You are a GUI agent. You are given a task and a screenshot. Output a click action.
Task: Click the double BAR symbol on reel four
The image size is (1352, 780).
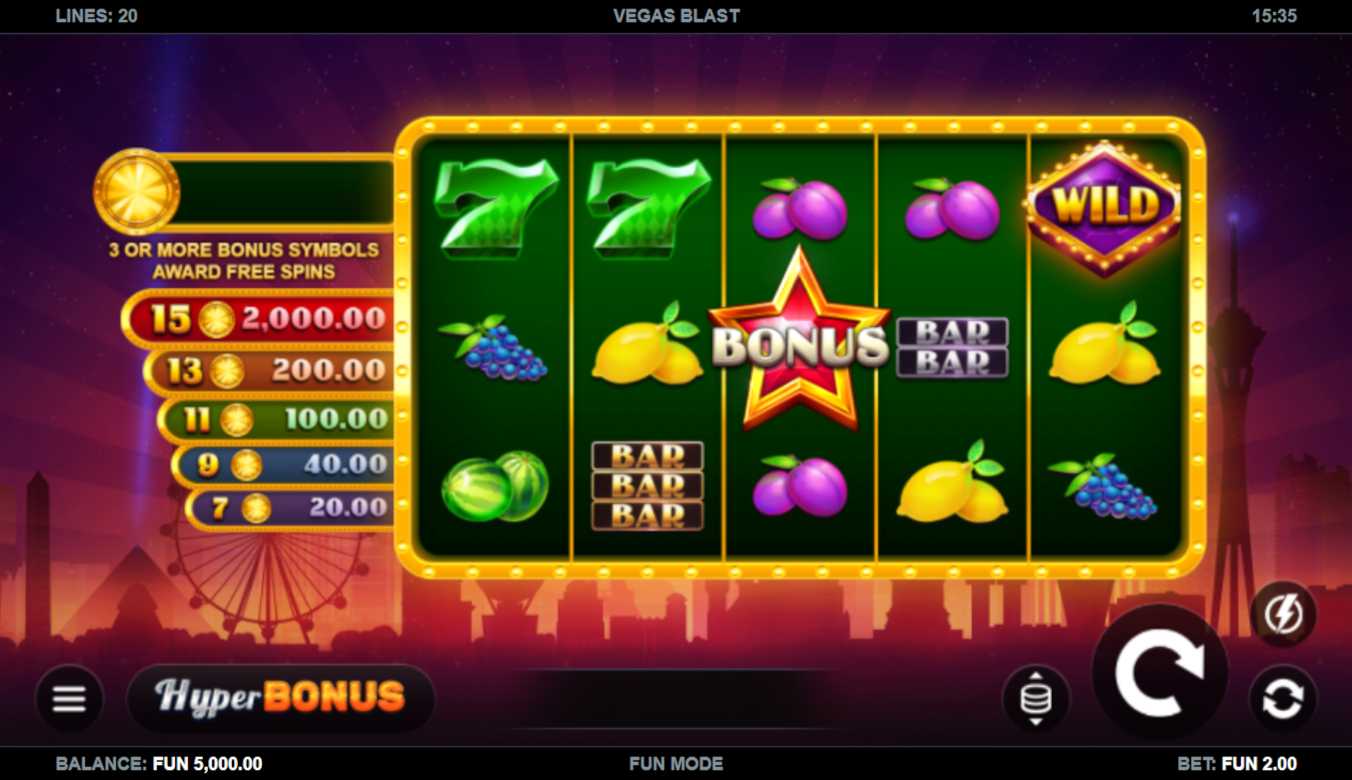click(952, 348)
